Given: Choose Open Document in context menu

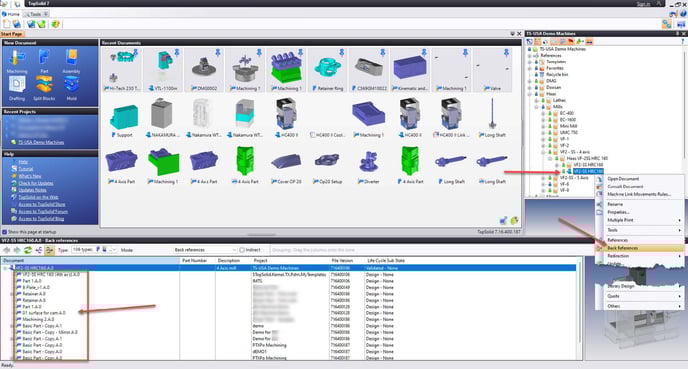Looking at the screenshot, I should point(623,179).
